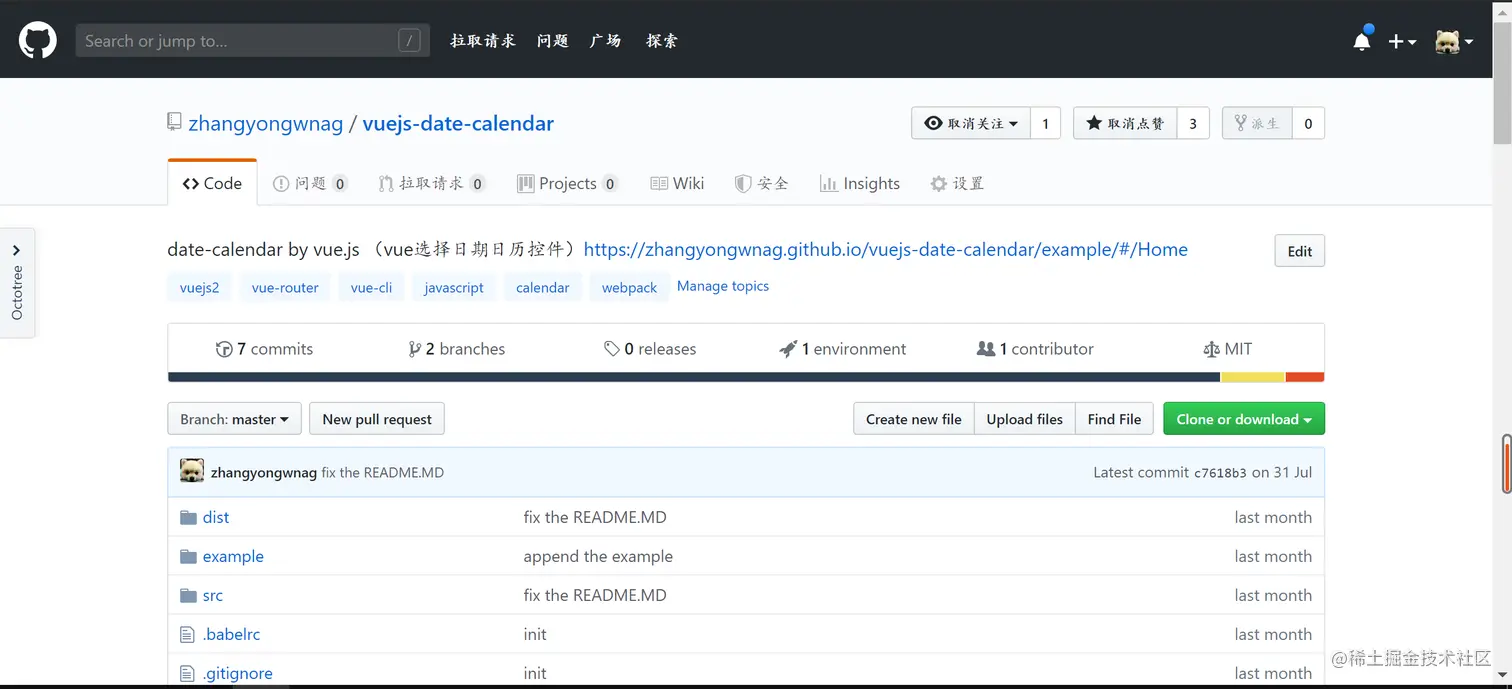Switch to the Projects tab
This screenshot has width=1512, height=689.
(567, 183)
